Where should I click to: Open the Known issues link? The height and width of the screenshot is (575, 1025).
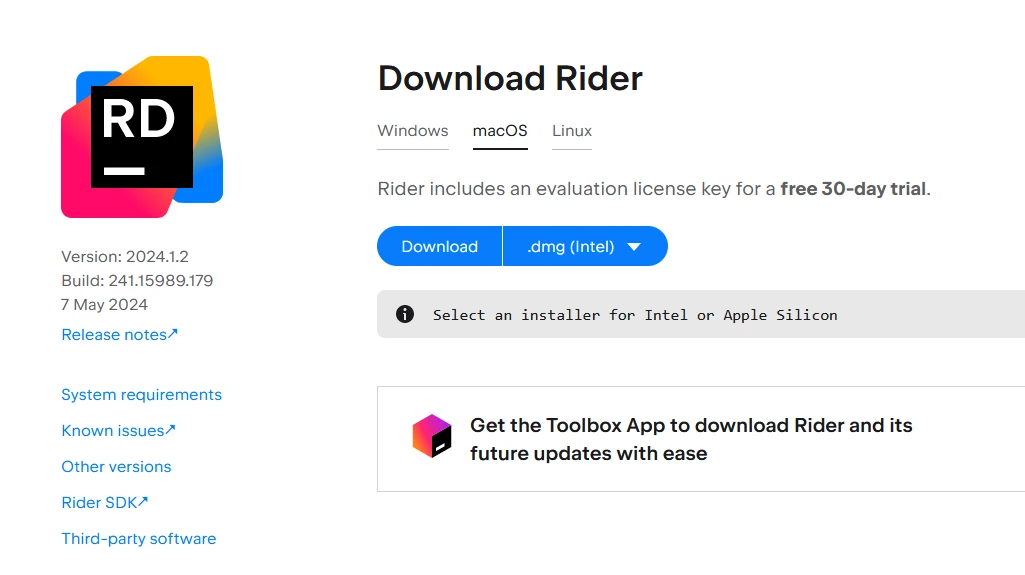tap(112, 431)
